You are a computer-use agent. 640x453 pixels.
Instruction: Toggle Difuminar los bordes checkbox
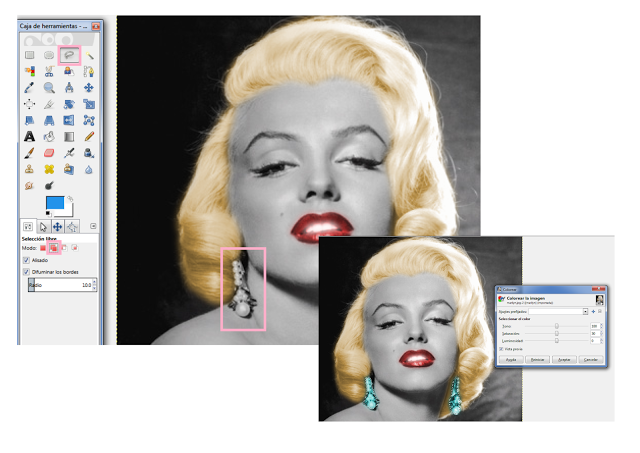click(27, 272)
